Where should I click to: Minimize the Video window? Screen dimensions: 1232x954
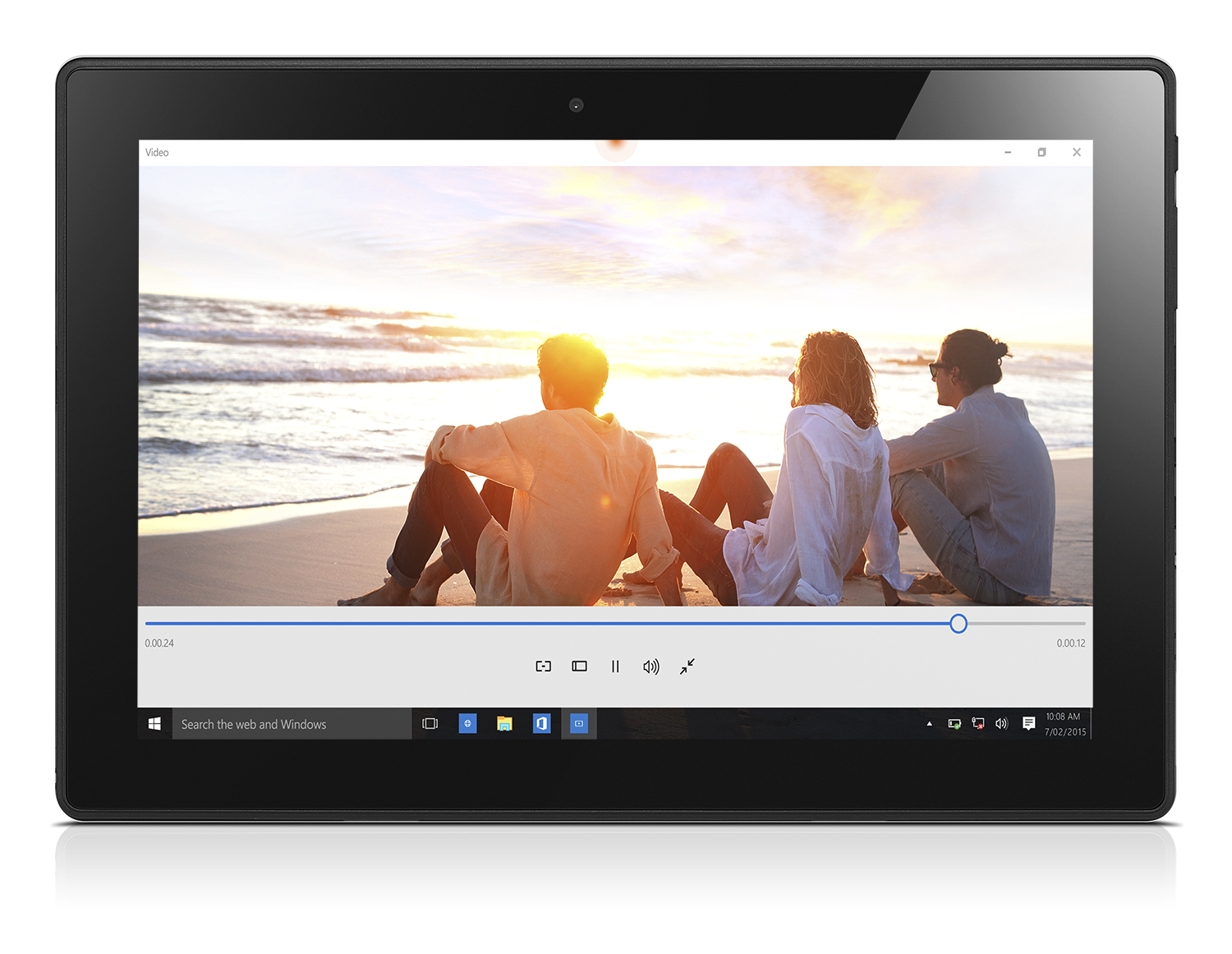coord(1008,152)
